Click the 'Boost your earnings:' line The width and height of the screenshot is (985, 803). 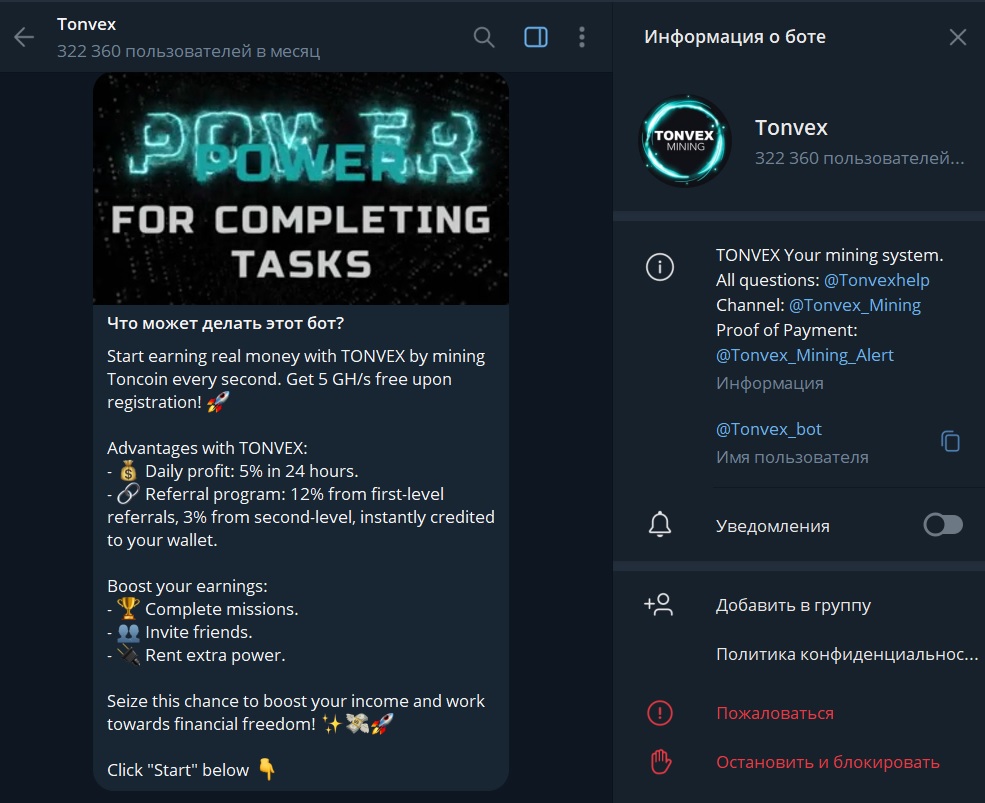[x=187, y=587]
